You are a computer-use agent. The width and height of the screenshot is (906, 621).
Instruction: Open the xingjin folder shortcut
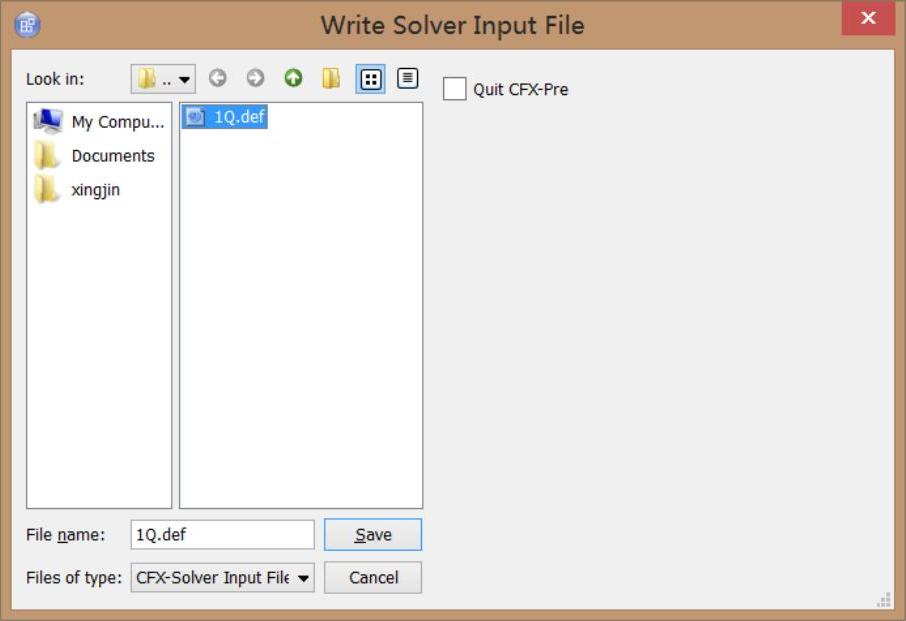(x=77, y=190)
